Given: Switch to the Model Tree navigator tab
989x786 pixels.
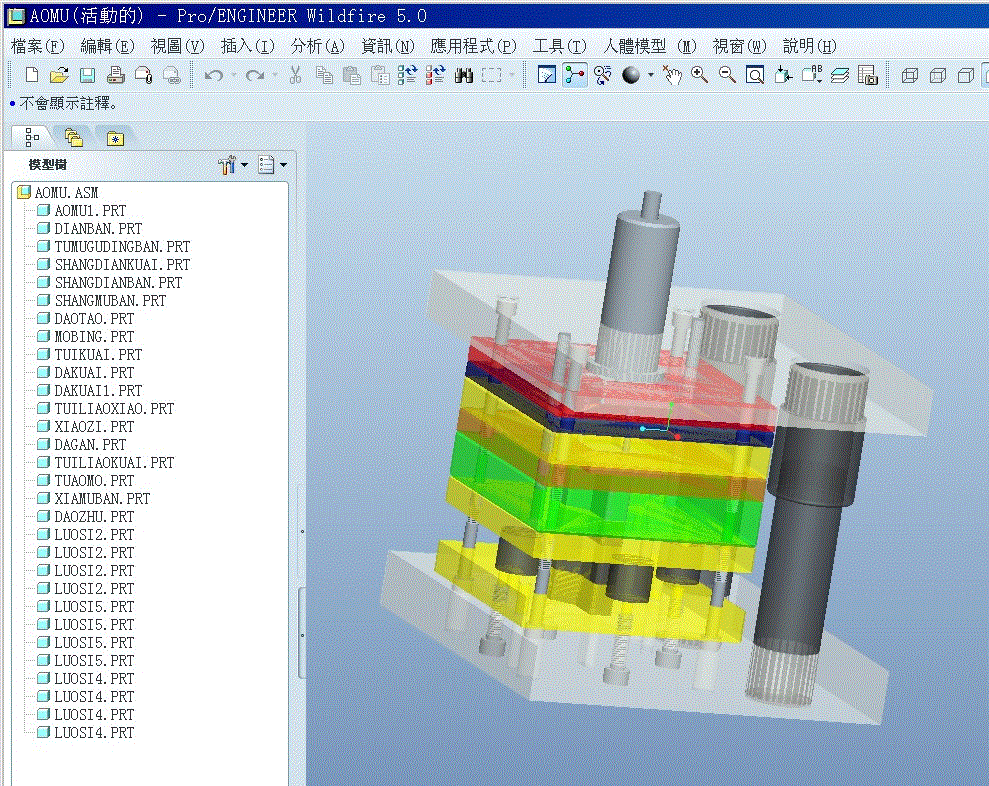Looking at the screenshot, I should click(32, 136).
